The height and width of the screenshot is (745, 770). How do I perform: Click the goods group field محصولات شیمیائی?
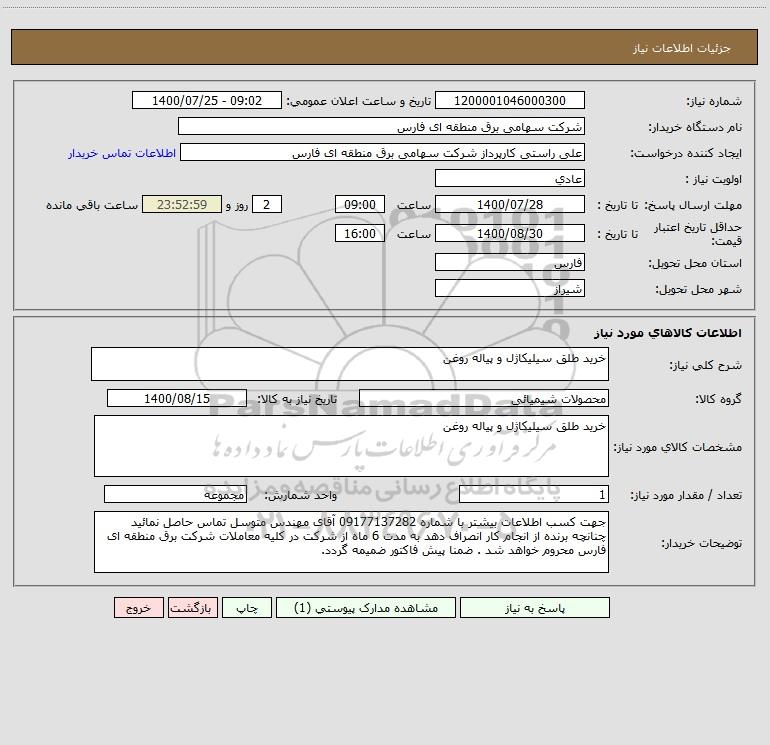click(x=484, y=398)
